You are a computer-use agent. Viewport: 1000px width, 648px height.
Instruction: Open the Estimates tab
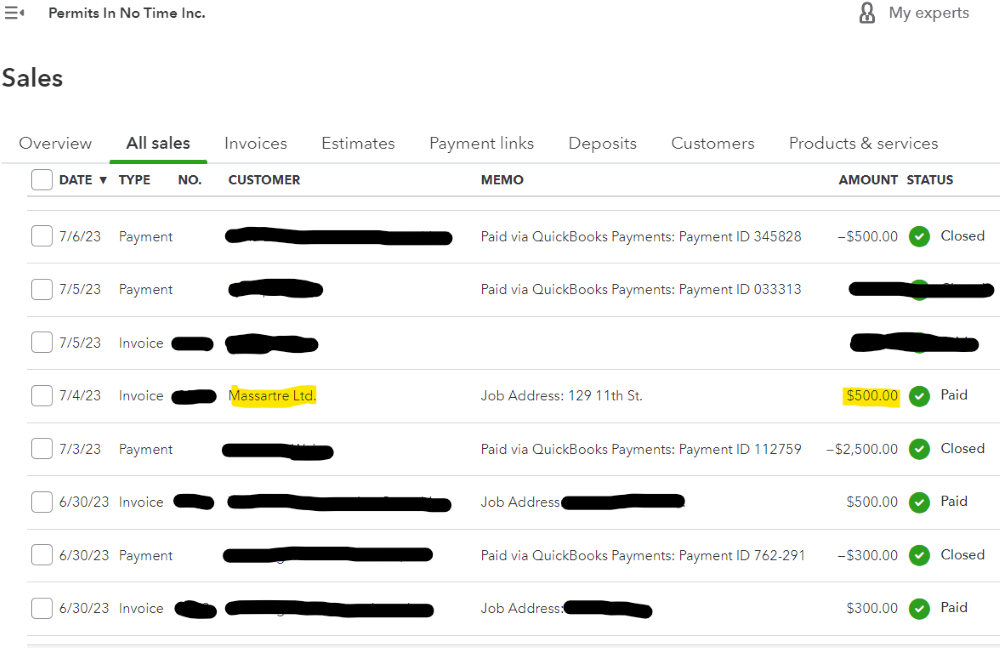point(358,143)
